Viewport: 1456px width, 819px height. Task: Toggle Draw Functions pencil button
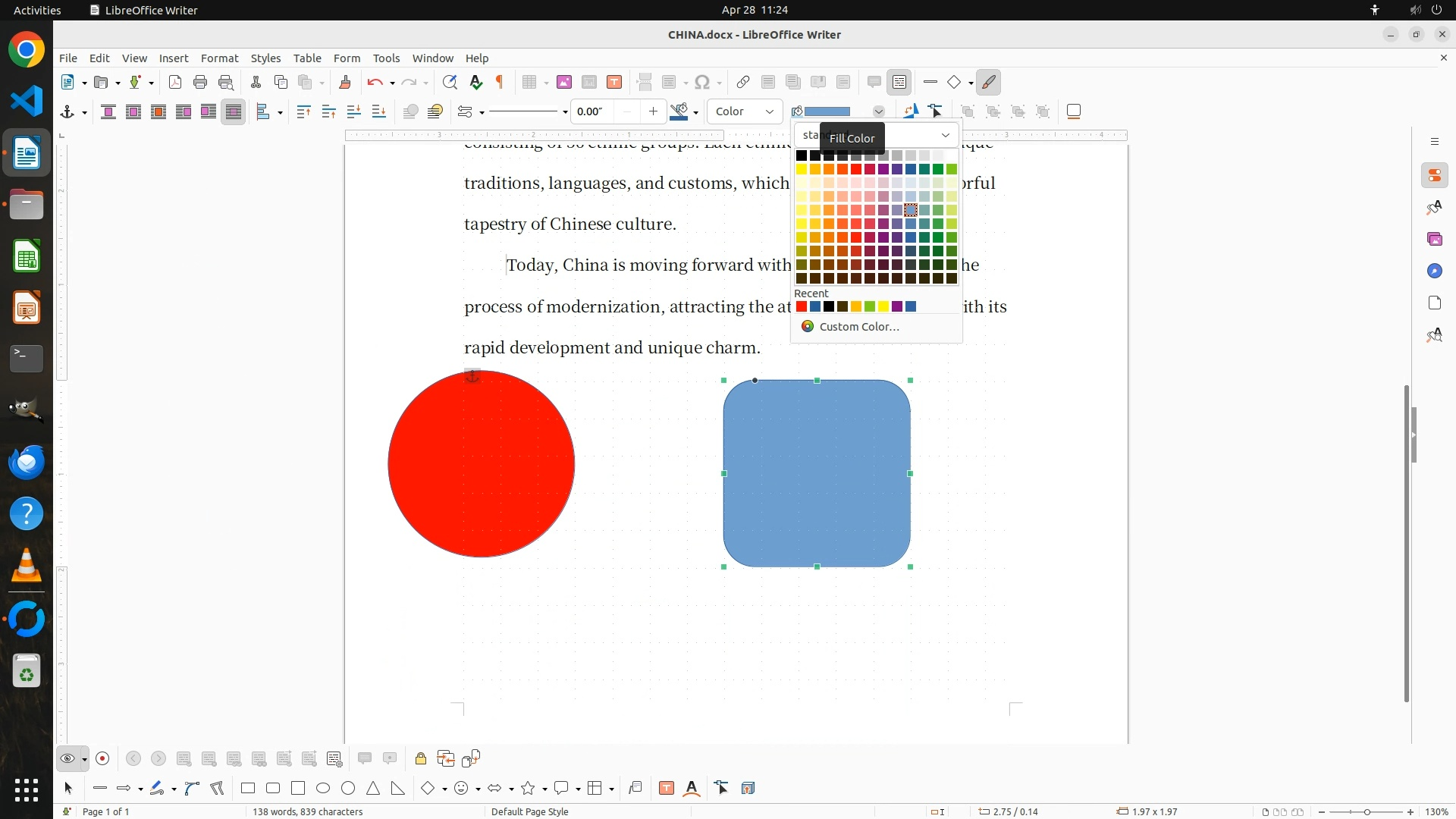pyautogui.click(x=988, y=83)
